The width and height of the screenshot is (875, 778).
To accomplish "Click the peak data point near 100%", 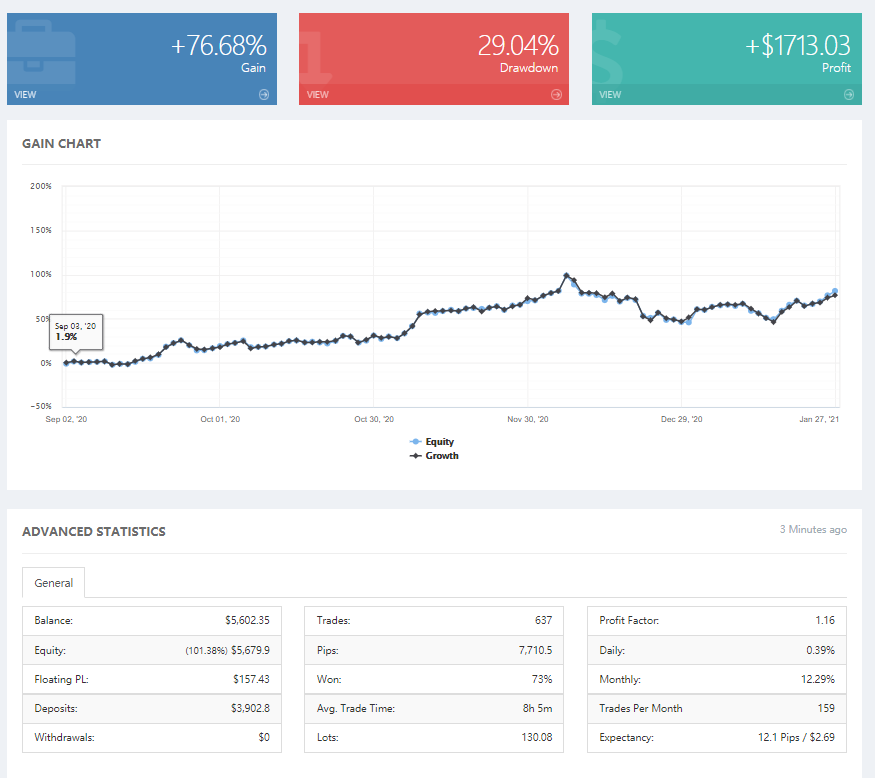I will pyautogui.click(x=566, y=275).
